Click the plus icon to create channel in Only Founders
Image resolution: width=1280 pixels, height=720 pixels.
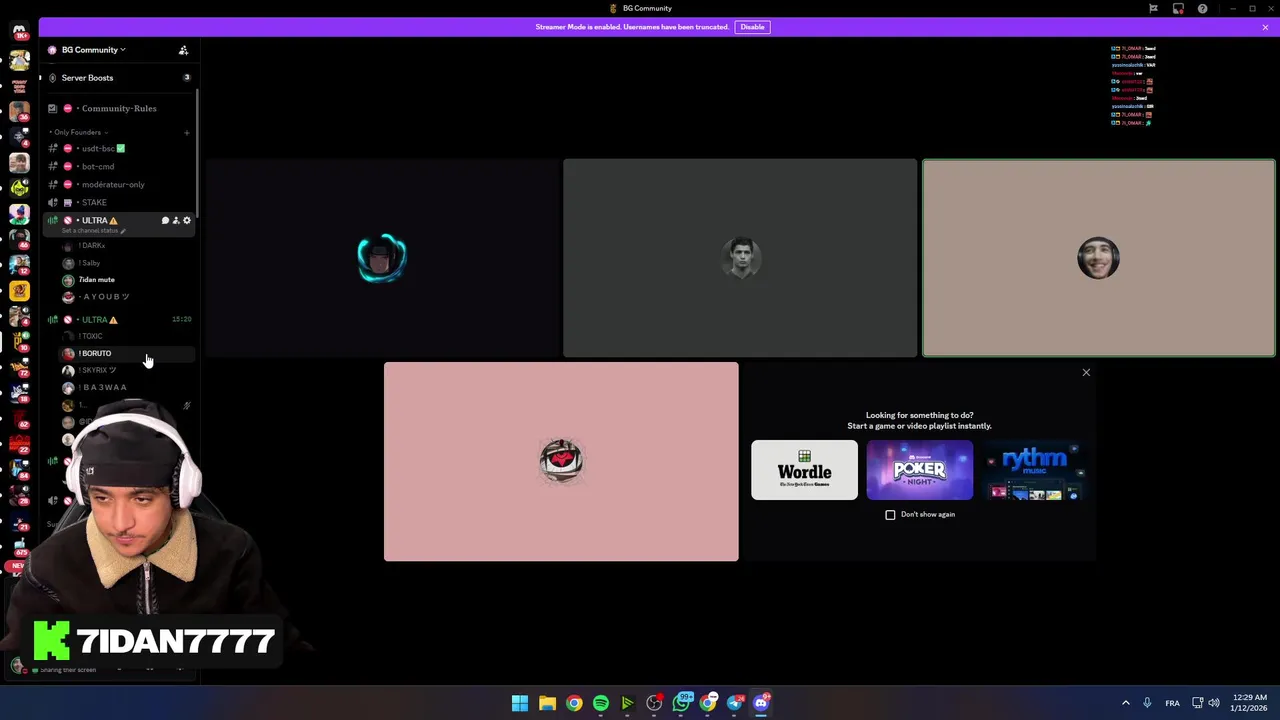(186, 132)
